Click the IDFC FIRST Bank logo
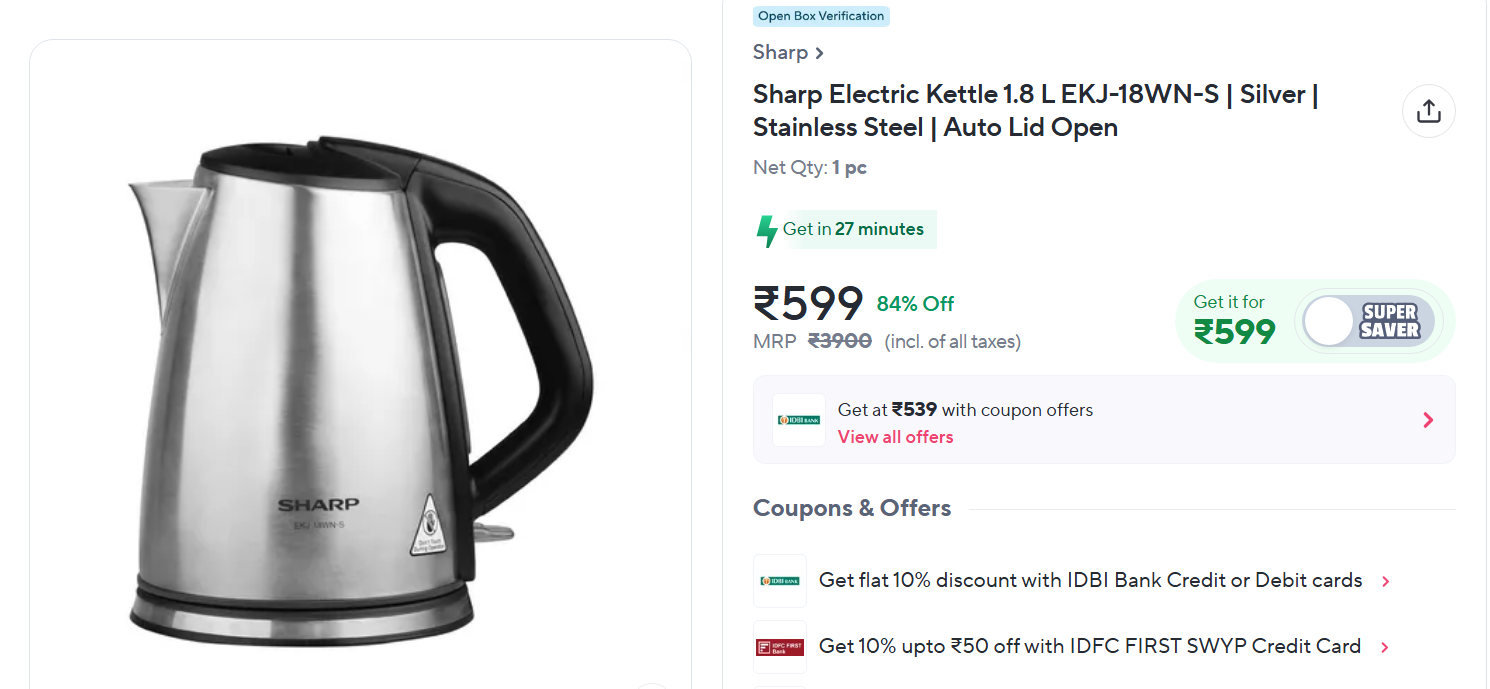1490x689 pixels. click(x=779, y=647)
